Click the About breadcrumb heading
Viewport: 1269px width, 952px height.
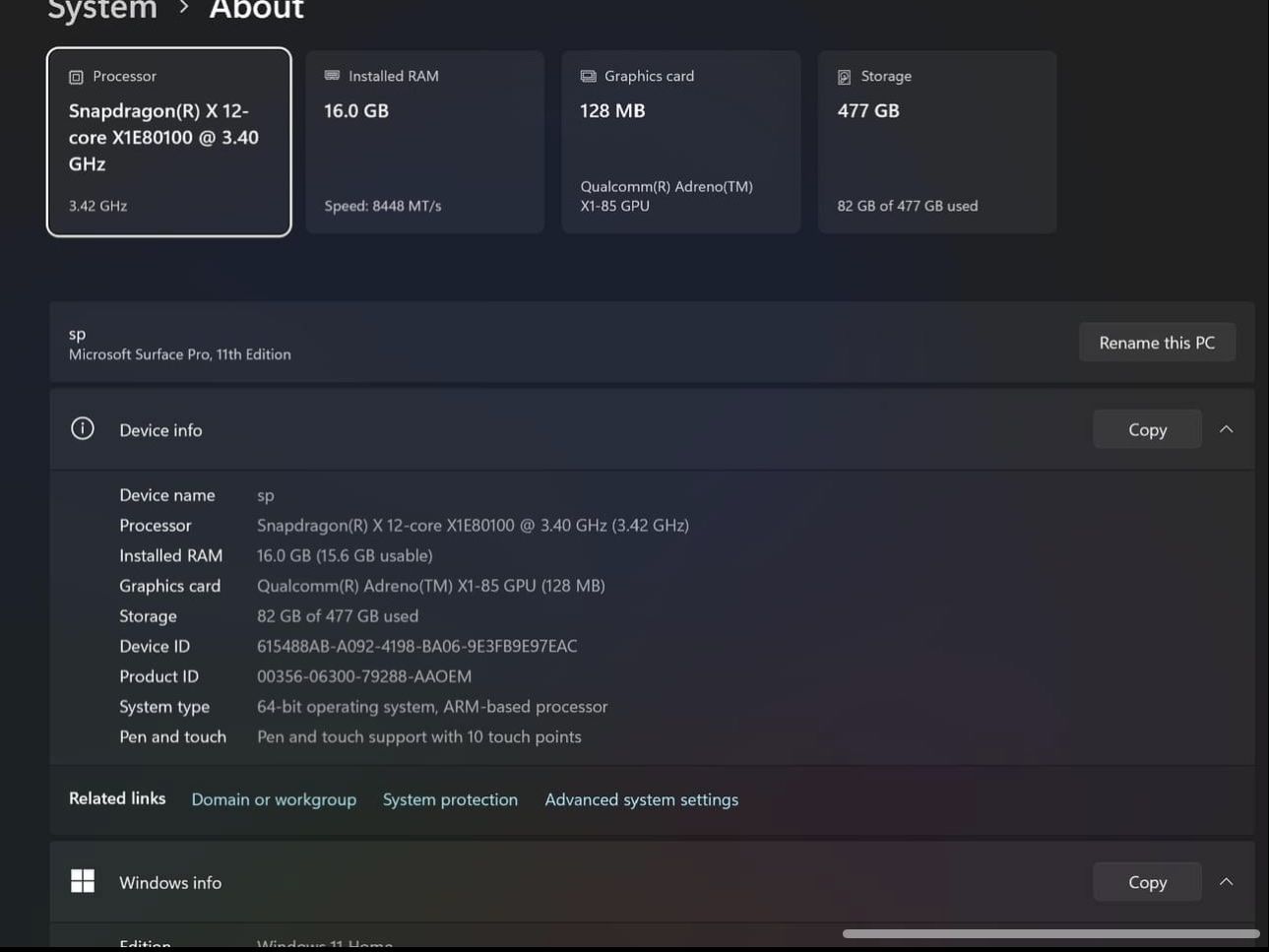[257, 10]
